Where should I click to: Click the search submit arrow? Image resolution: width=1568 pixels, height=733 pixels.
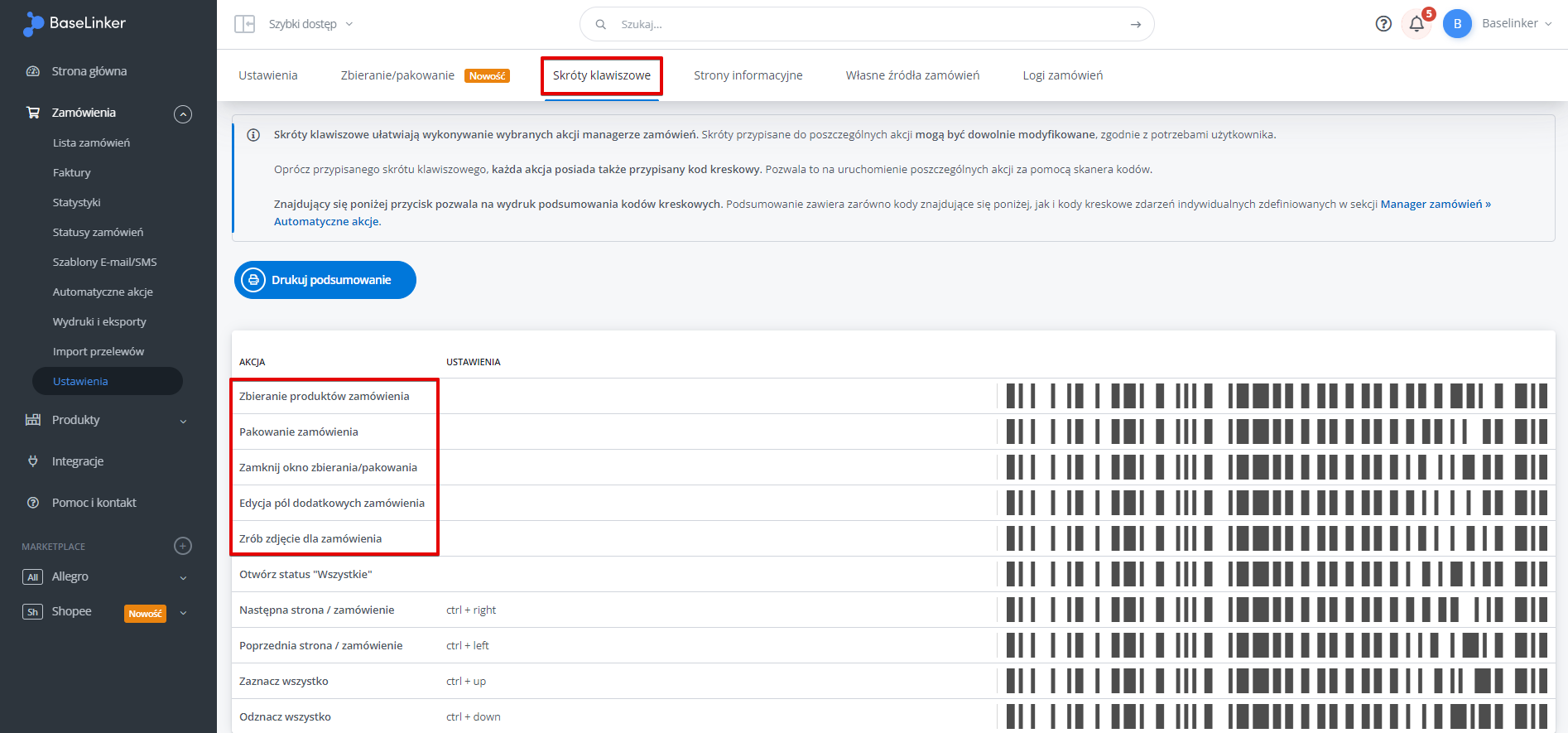[x=1136, y=25]
